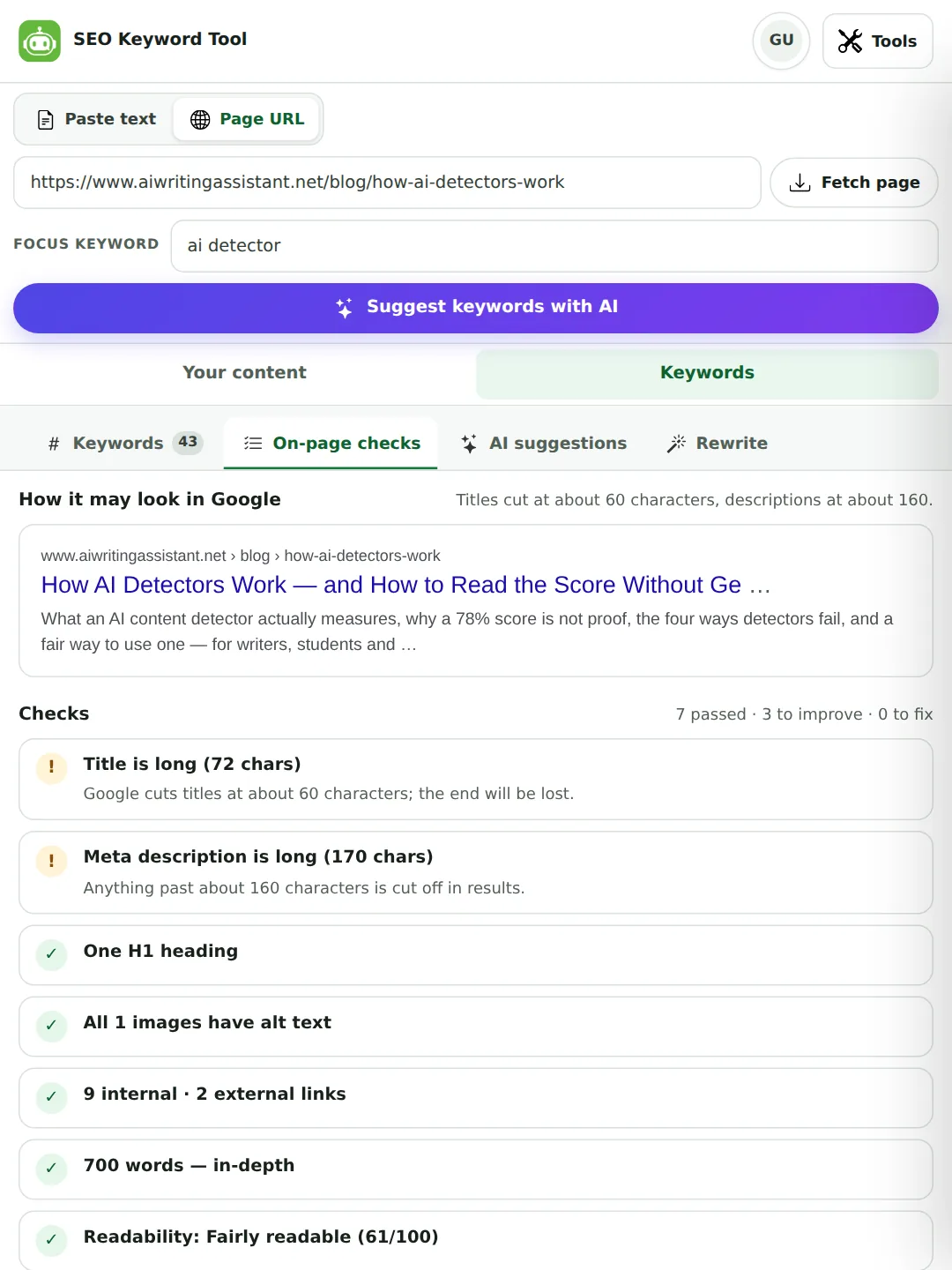Click '700 words — in-depth' row

click(476, 1169)
